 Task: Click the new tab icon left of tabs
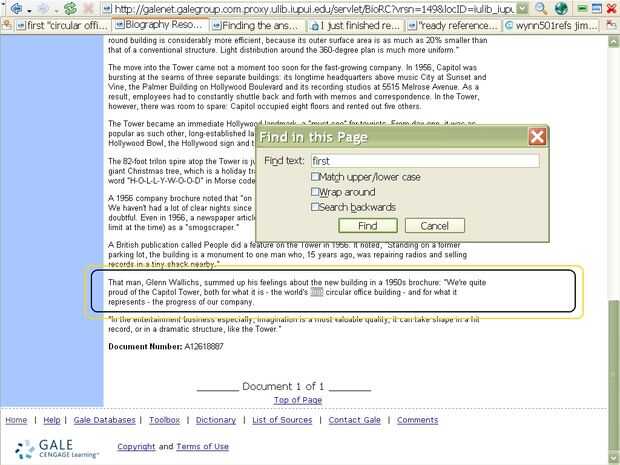7,25
